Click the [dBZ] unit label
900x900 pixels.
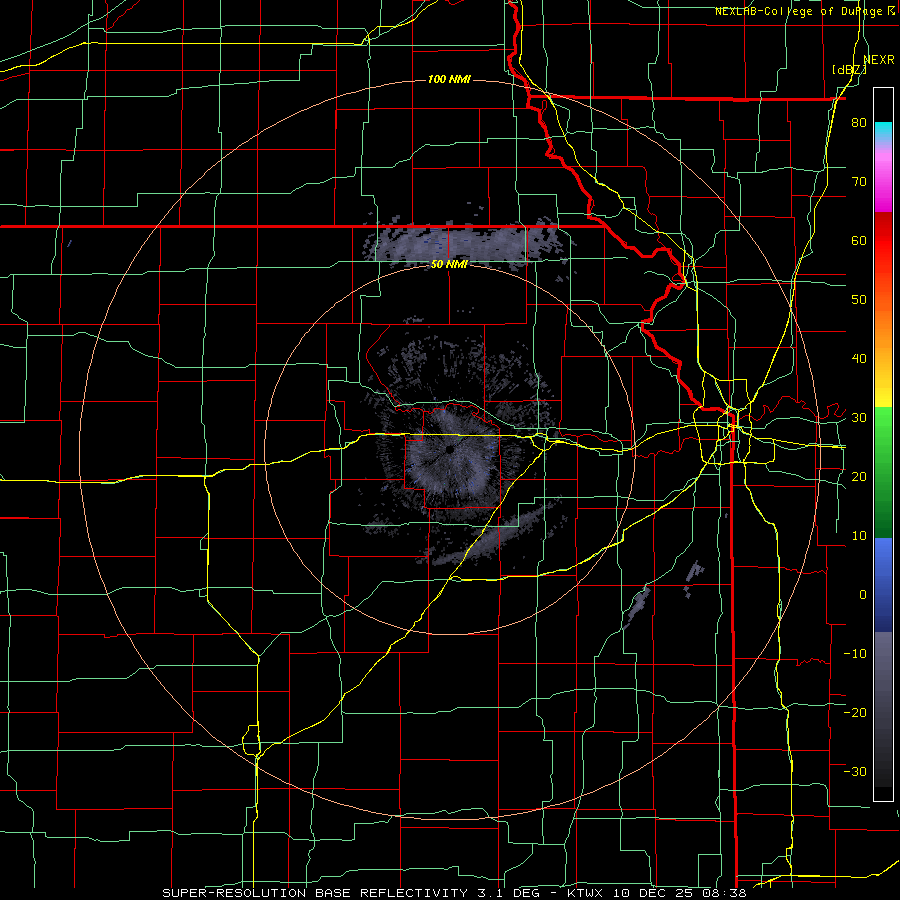[x=849, y=70]
